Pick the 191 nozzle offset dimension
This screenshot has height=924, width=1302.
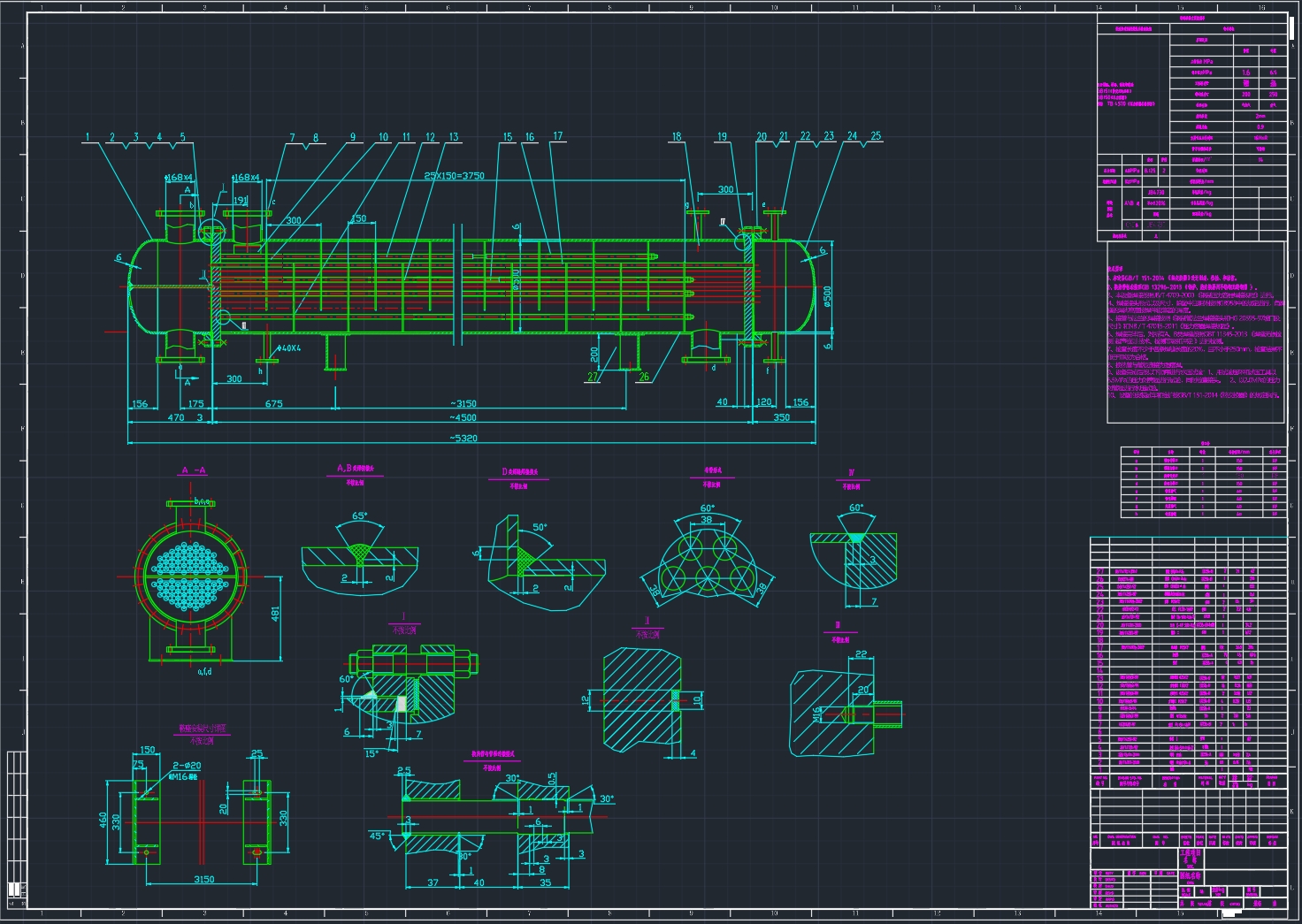240,201
